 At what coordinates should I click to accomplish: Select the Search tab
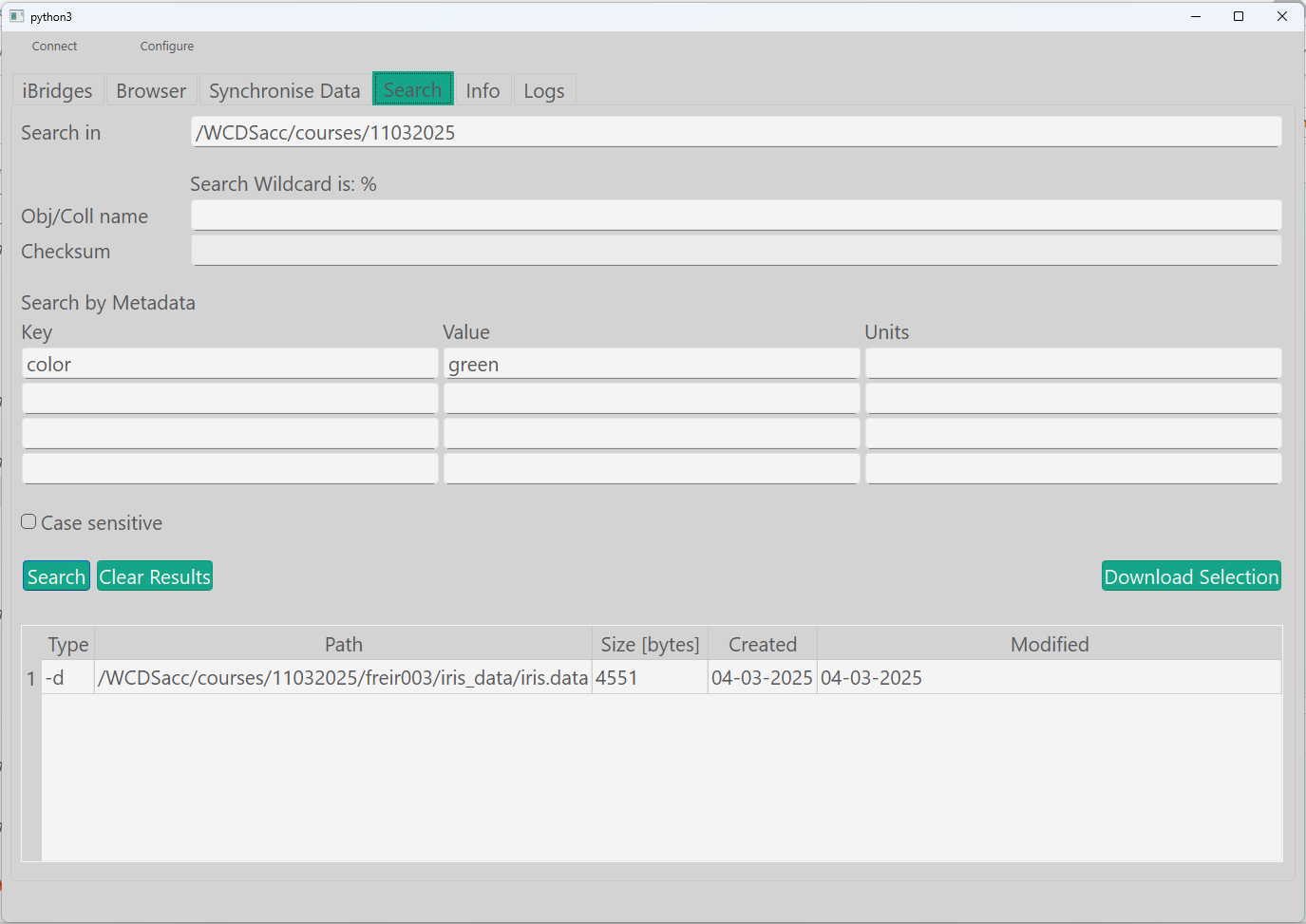tap(412, 89)
